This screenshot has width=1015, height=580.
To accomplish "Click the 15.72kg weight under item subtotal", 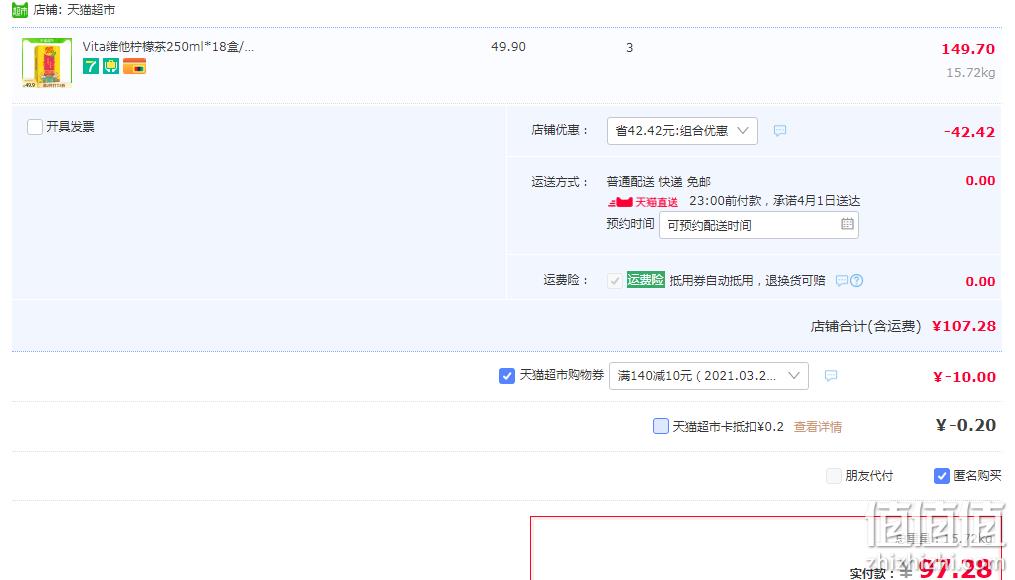I will pyautogui.click(x=970, y=72).
